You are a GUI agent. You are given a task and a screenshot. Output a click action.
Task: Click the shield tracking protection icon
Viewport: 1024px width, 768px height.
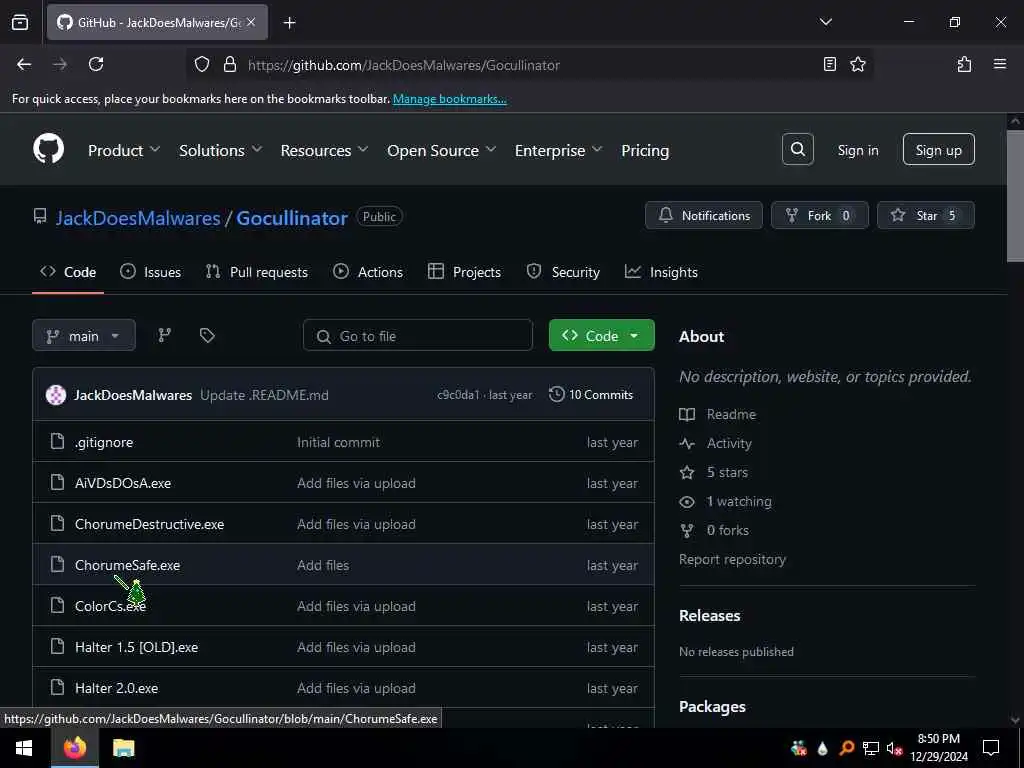202,64
